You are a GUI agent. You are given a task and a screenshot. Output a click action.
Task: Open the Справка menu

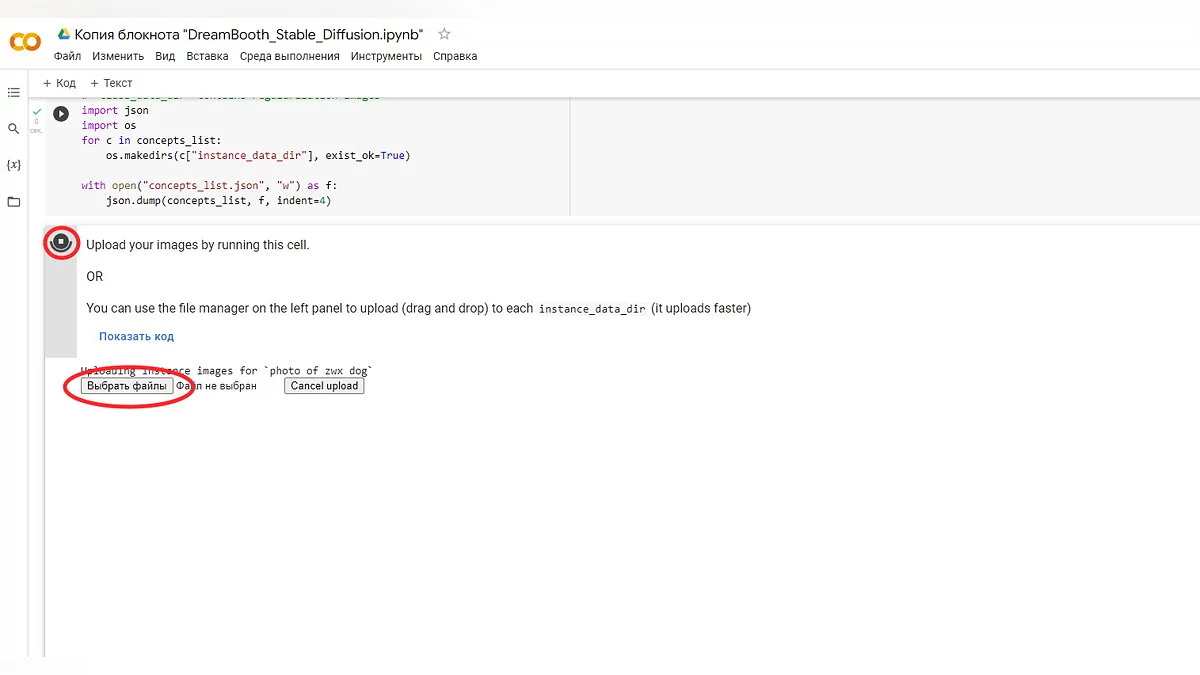[455, 56]
